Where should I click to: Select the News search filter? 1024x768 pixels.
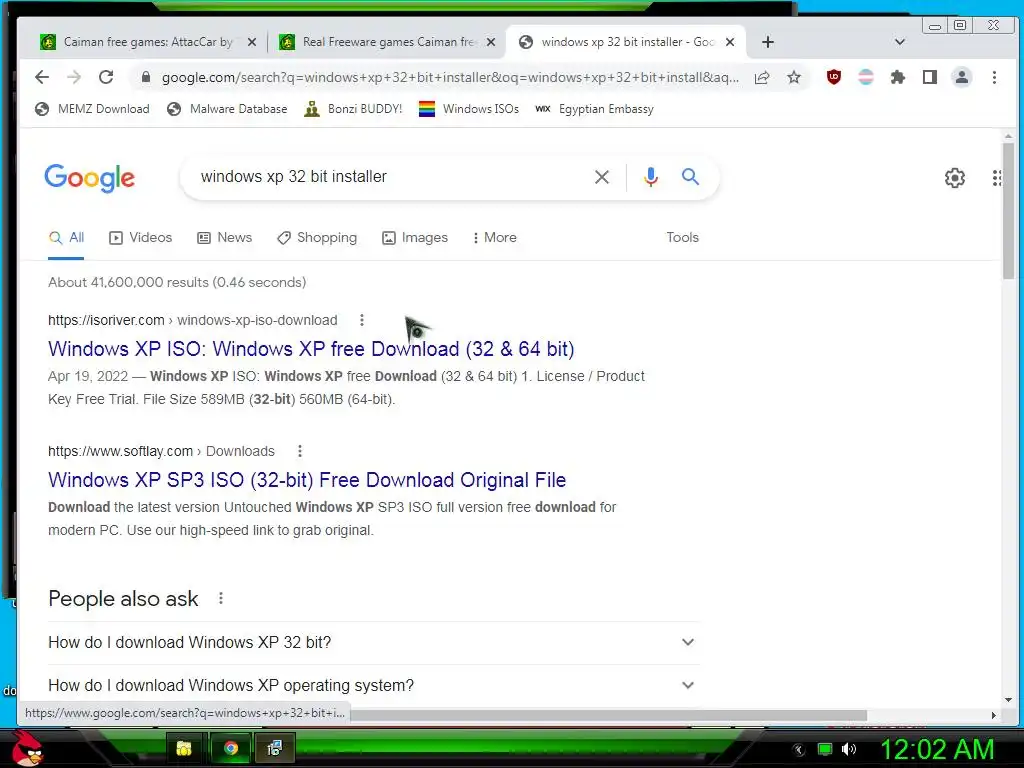tap(225, 238)
